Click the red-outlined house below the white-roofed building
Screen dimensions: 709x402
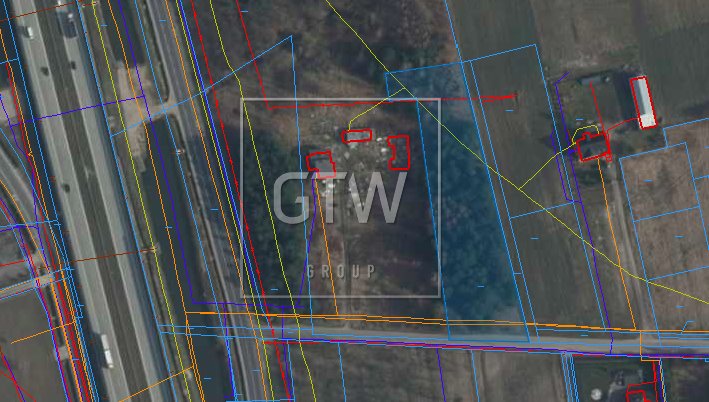[593, 147]
